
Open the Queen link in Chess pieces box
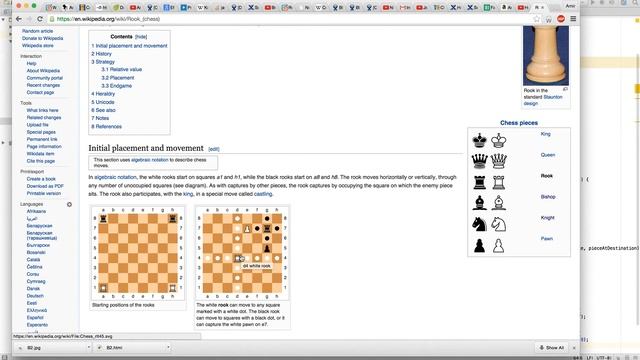[548, 155]
